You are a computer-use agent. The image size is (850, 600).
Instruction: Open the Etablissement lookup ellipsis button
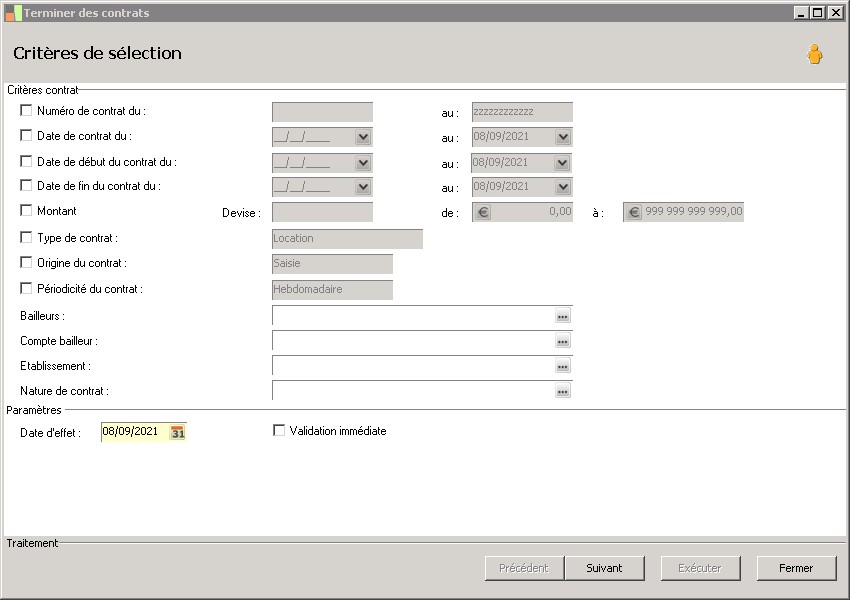(x=563, y=366)
